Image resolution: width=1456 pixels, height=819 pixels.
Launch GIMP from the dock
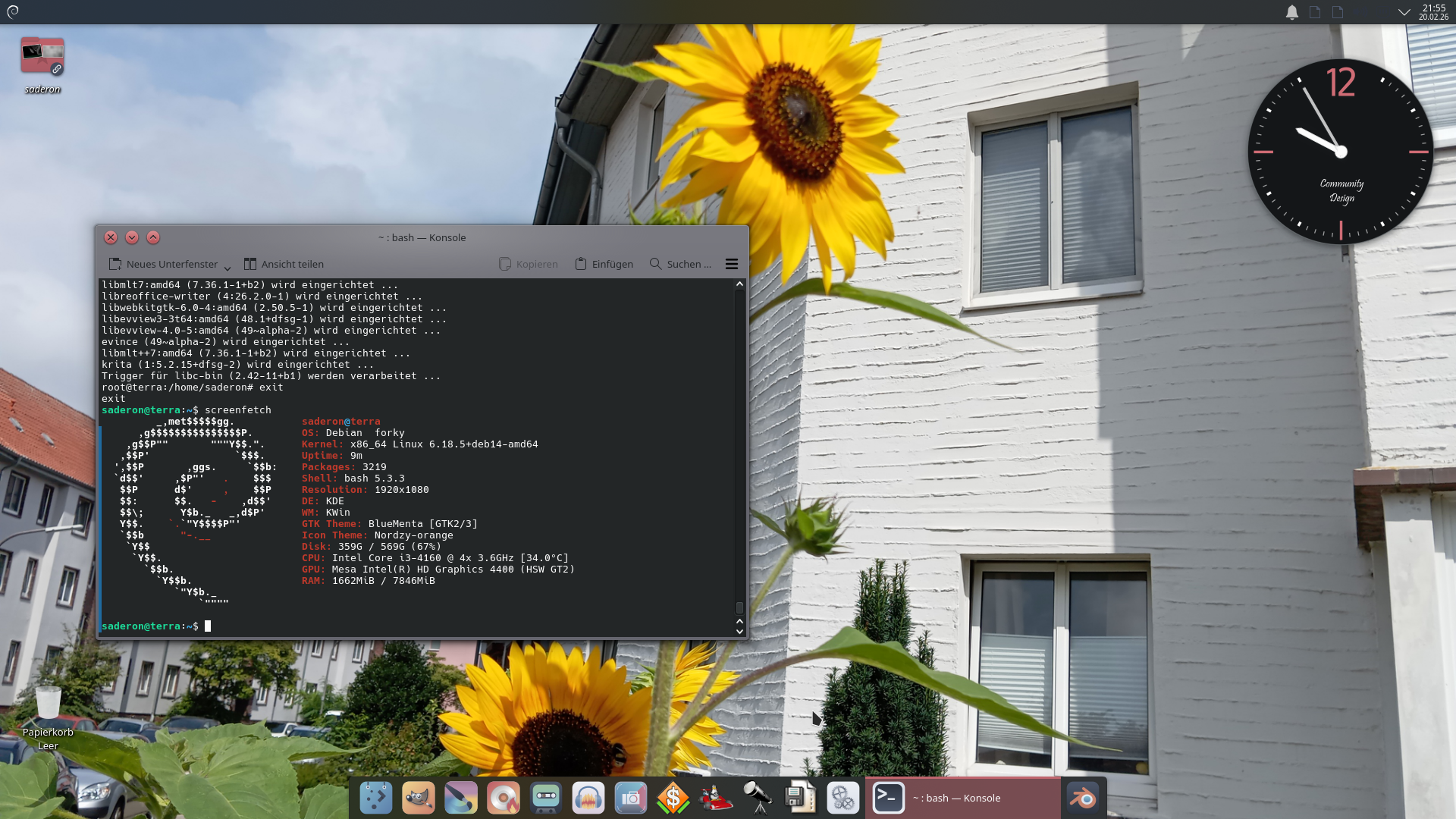coord(418,798)
